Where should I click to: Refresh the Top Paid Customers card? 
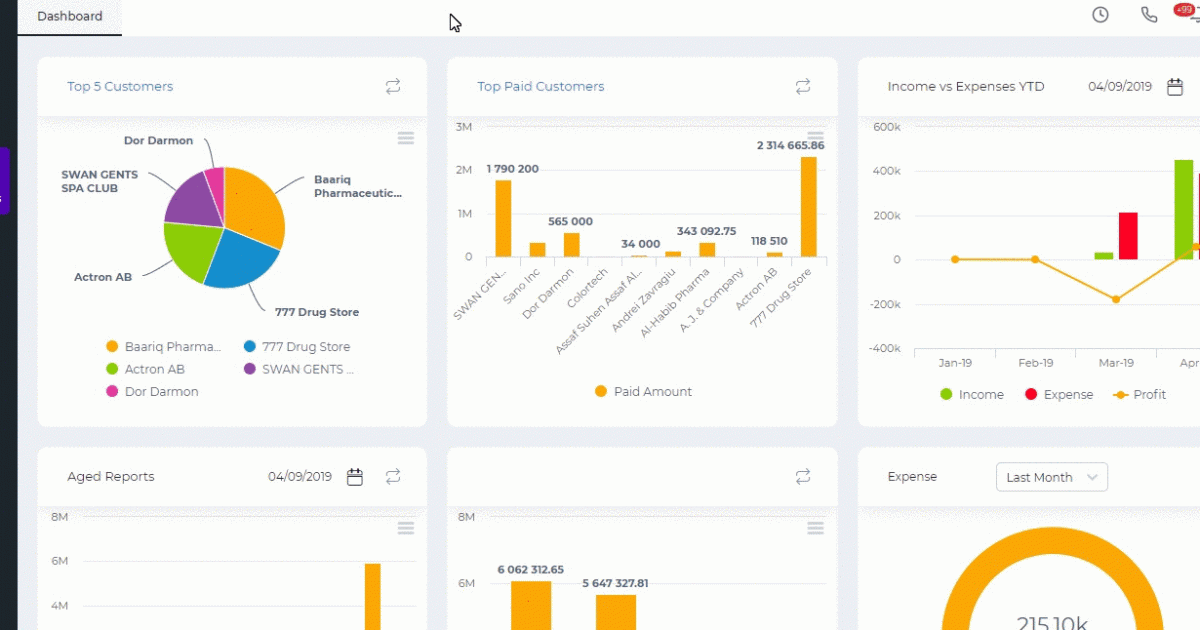tap(803, 87)
